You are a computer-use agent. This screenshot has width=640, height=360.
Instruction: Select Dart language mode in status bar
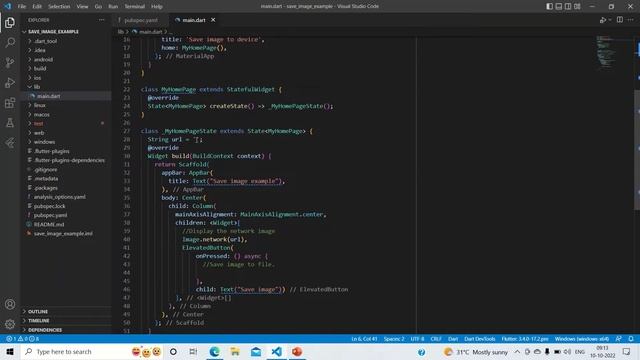(x=453, y=339)
